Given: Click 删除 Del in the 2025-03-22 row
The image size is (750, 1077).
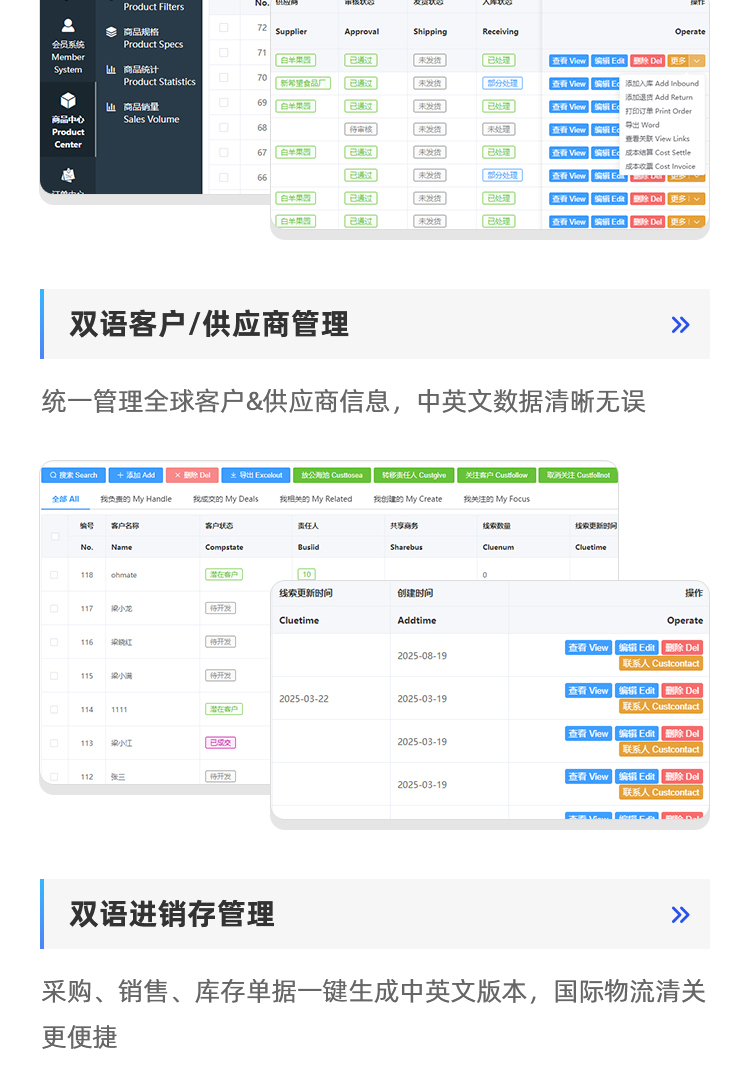Looking at the screenshot, I should click(x=682, y=690).
